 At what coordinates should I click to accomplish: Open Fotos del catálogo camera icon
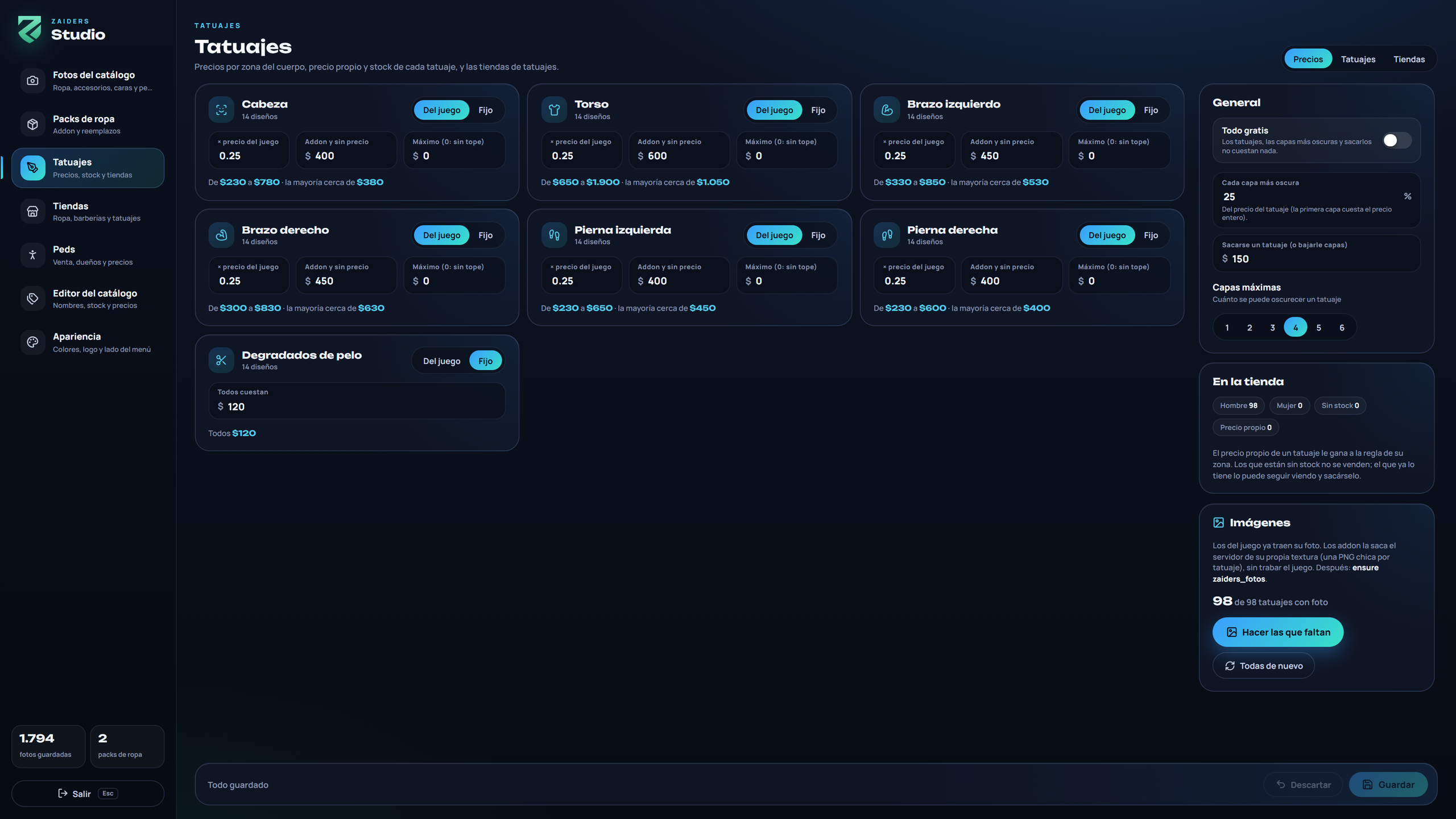click(x=32, y=81)
